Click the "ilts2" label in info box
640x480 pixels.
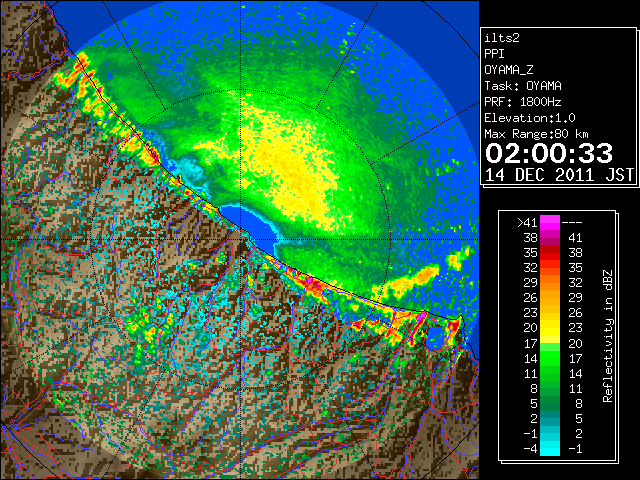point(502,38)
